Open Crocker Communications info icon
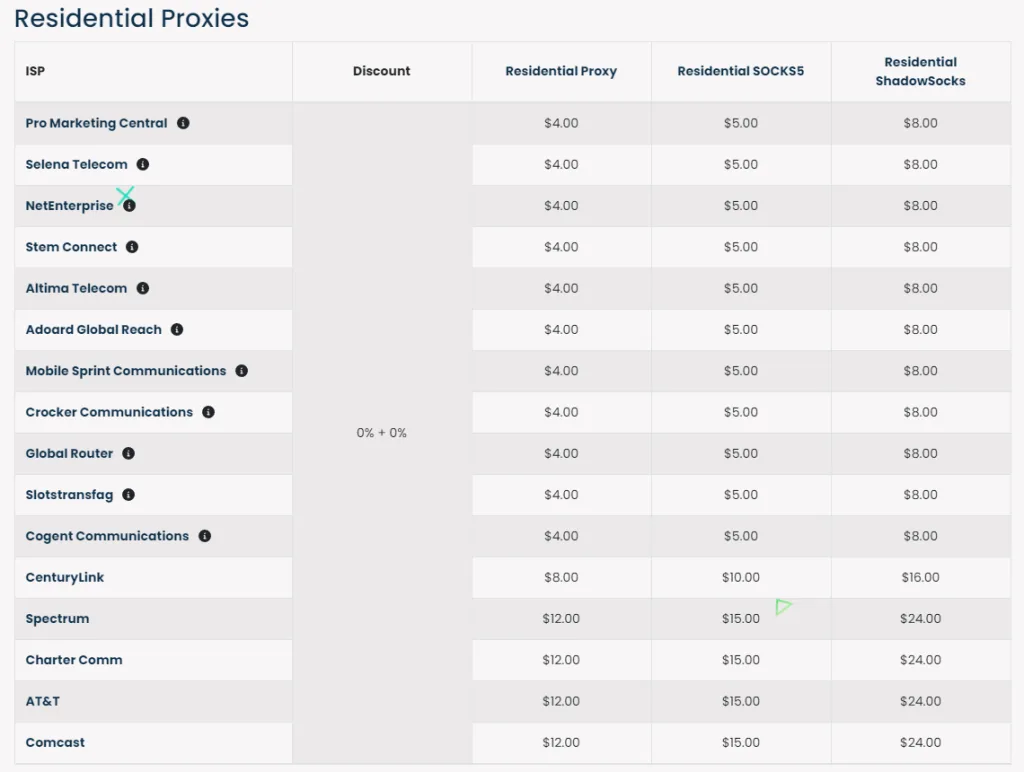The image size is (1024, 772). 208,412
